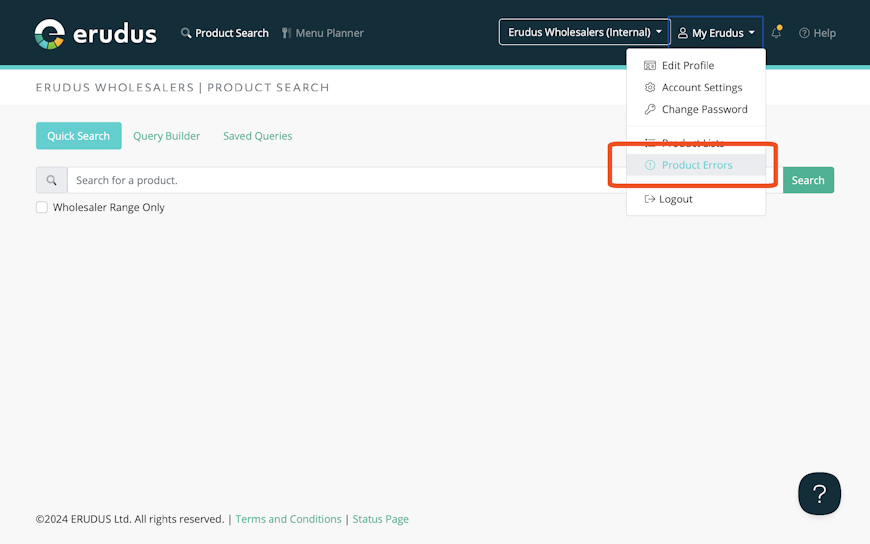Switch to the Quick Search tab
The image size is (870, 544).
pyautogui.click(x=79, y=136)
